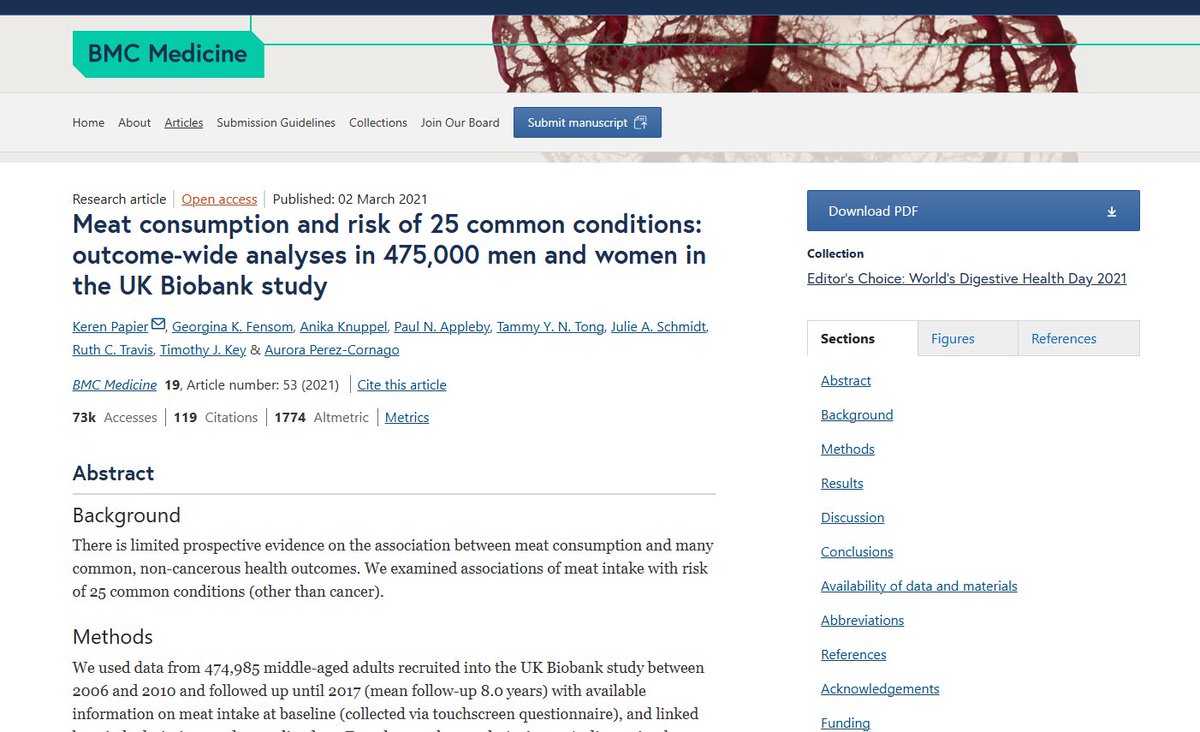Open author Keren Papier's profile link
The width and height of the screenshot is (1200, 732).
[x=110, y=327]
